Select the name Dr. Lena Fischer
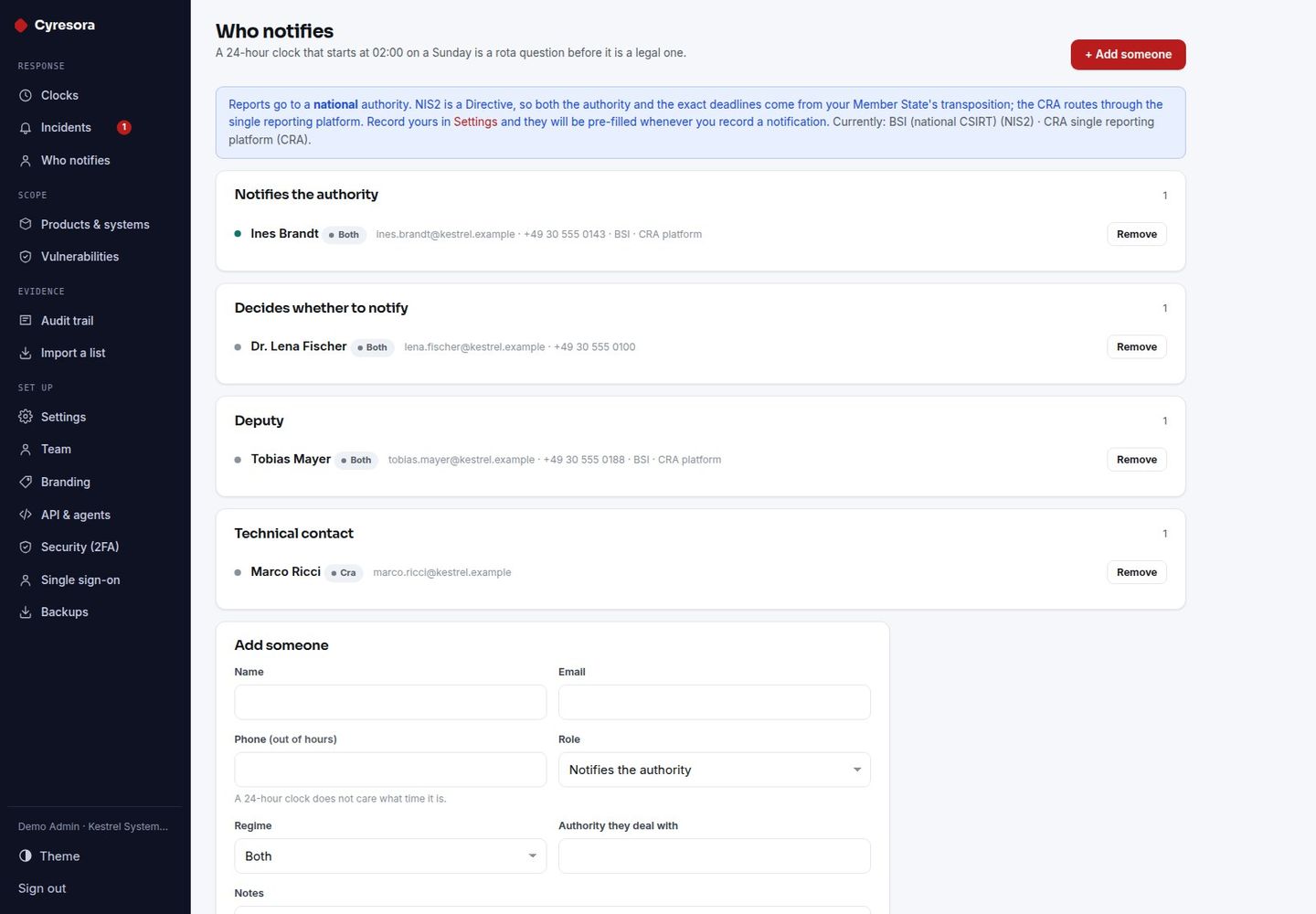Image resolution: width=1316 pixels, height=914 pixels. 299,346
